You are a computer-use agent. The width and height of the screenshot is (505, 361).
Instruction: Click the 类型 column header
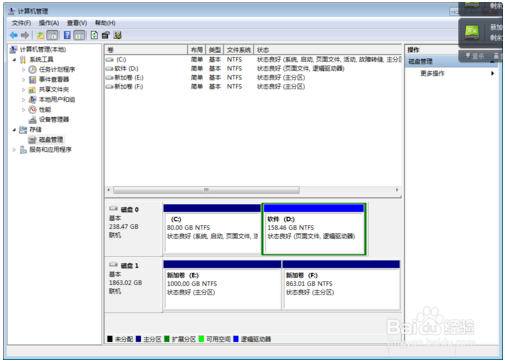pyautogui.click(x=215, y=50)
